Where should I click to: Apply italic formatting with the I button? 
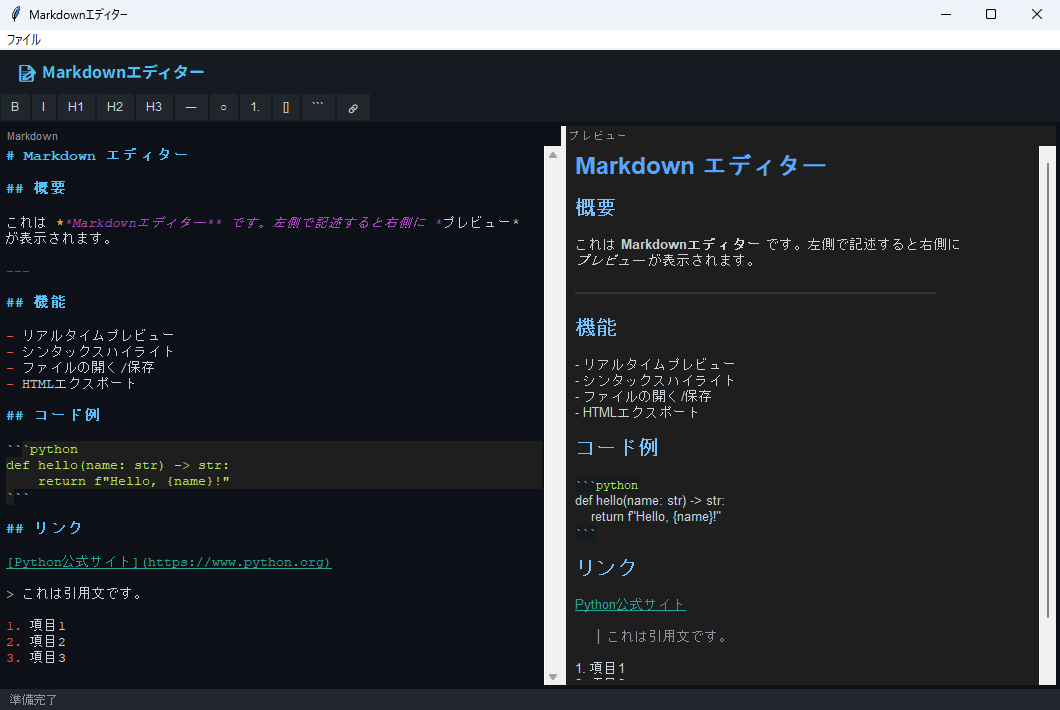[43, 107]
